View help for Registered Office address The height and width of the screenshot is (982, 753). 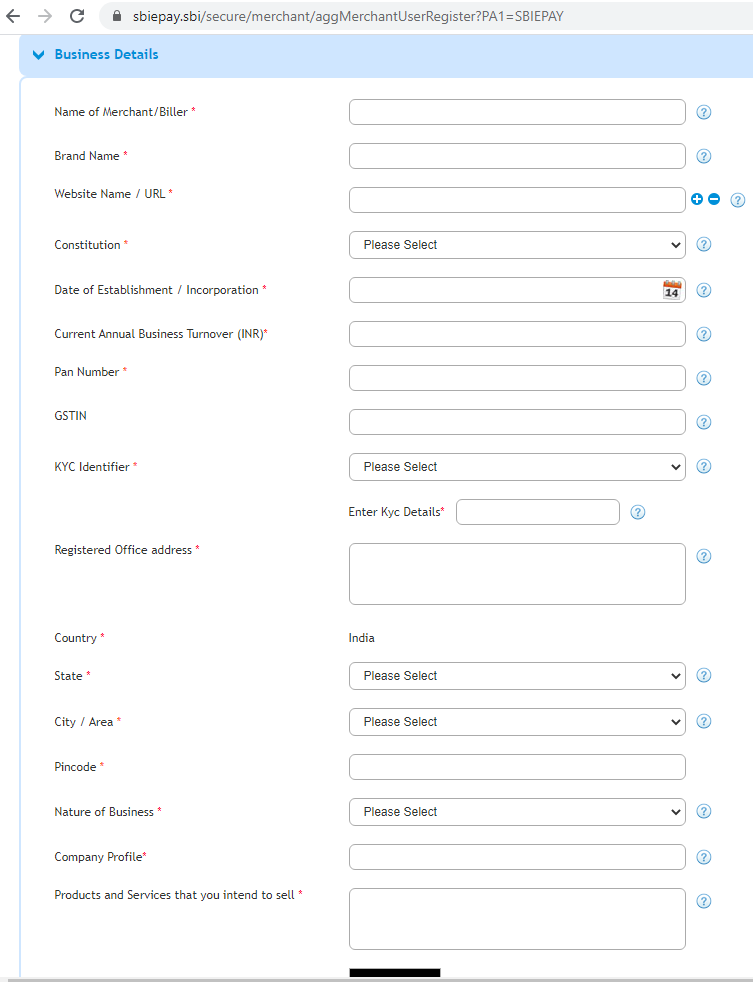pyautogui.click(x=703, y=556)
